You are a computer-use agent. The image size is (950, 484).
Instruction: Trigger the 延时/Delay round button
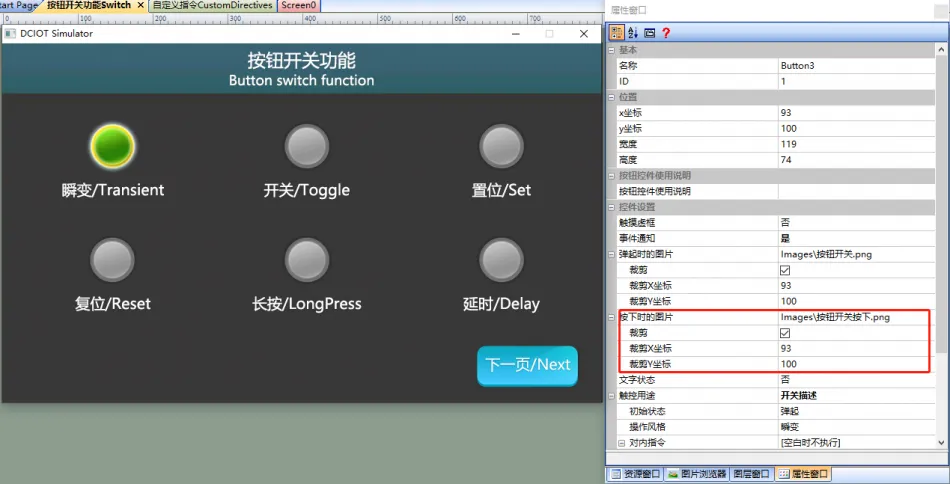tap(501, 260)
